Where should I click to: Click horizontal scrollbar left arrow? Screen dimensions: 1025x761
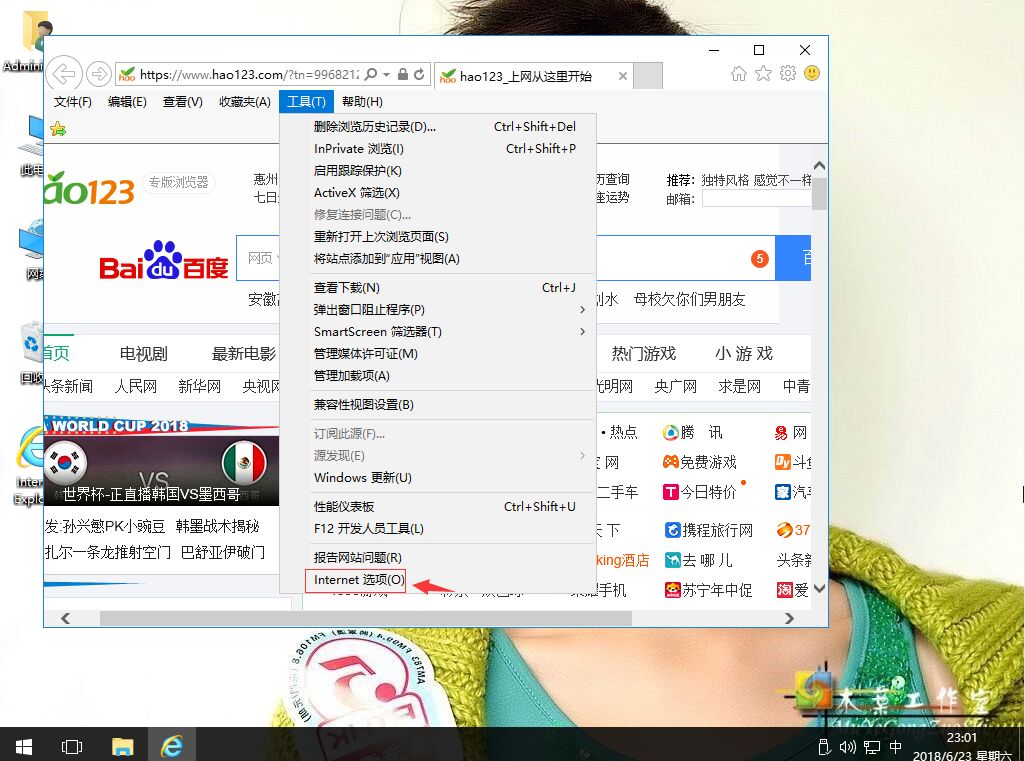click(x=65, y=618)
